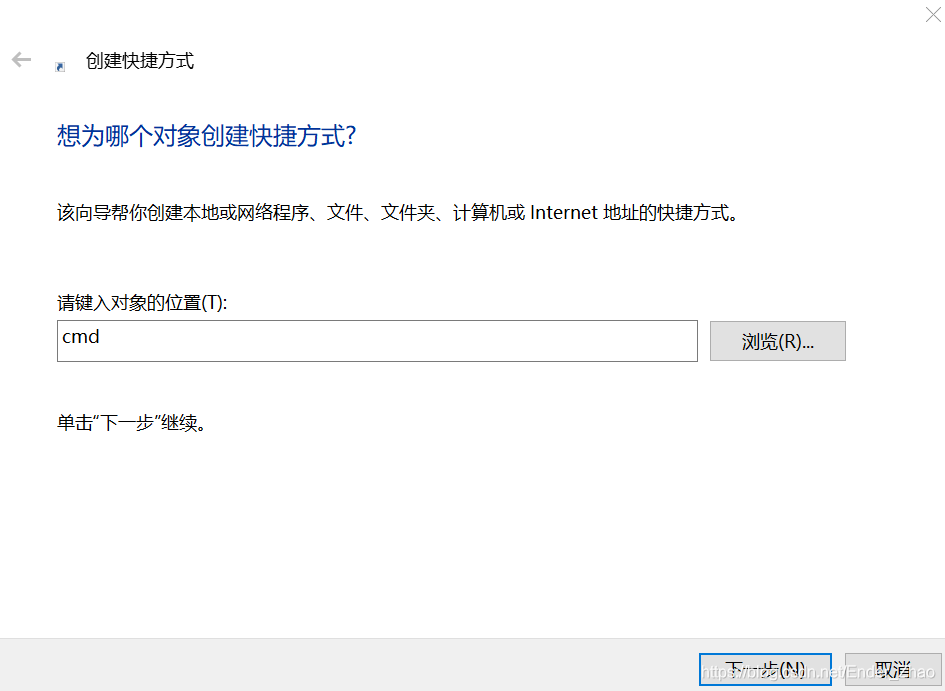
Task: Click the hint text 单击"下一步"继续。
Action: 133,423
